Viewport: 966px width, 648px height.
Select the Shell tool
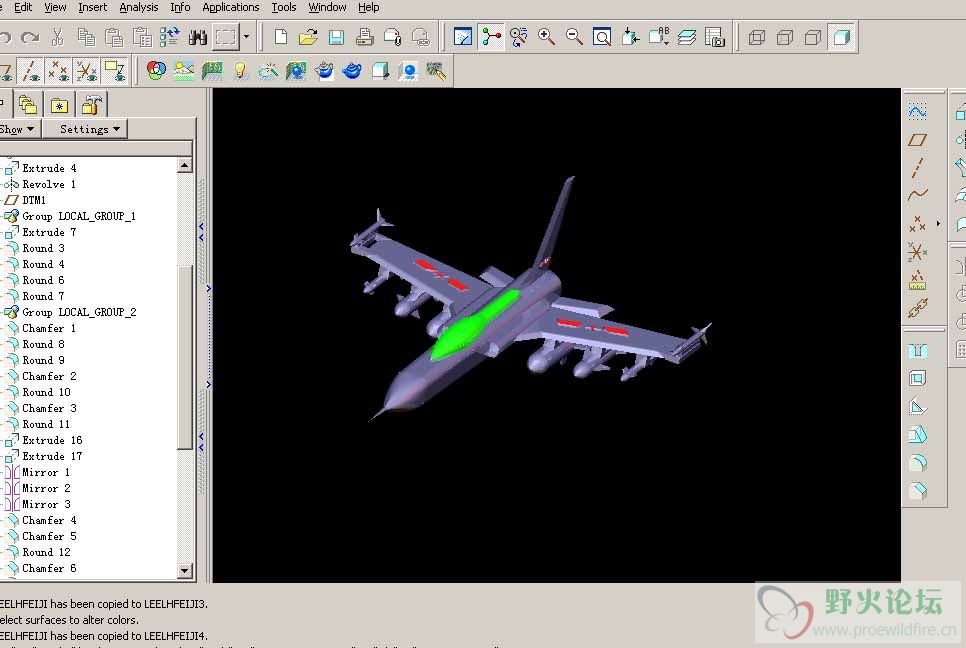(917, 378)
